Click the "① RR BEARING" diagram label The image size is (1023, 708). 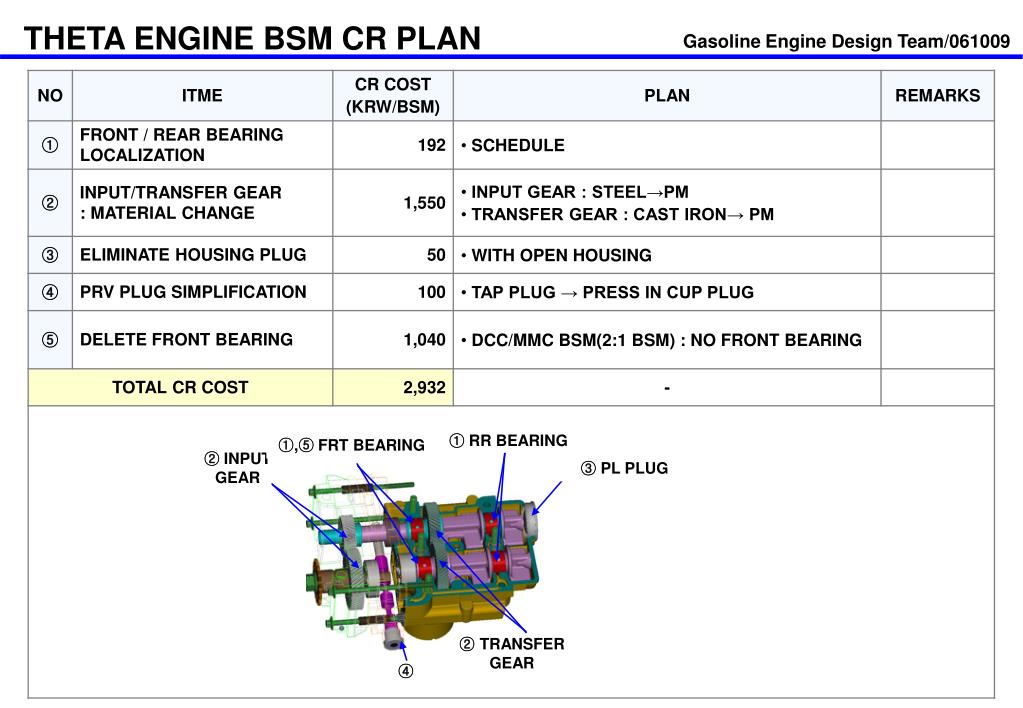pos(508,440)
